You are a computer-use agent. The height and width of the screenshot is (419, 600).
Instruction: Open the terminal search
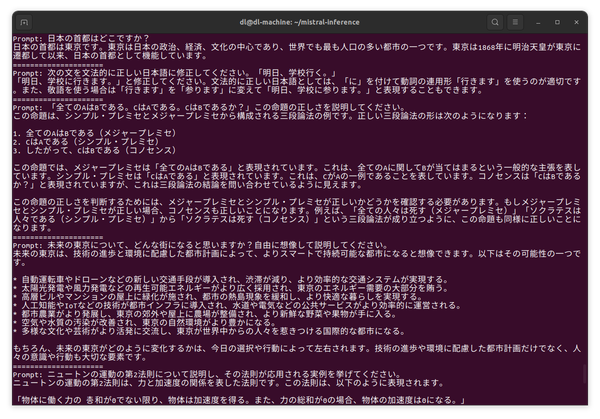click(495, 22)
